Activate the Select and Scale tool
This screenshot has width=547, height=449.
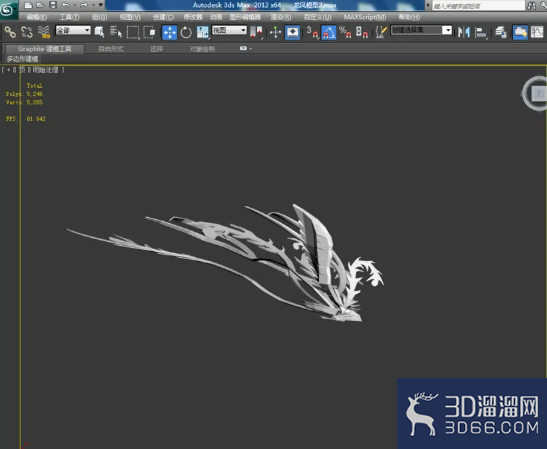click(x=202, y=32)
